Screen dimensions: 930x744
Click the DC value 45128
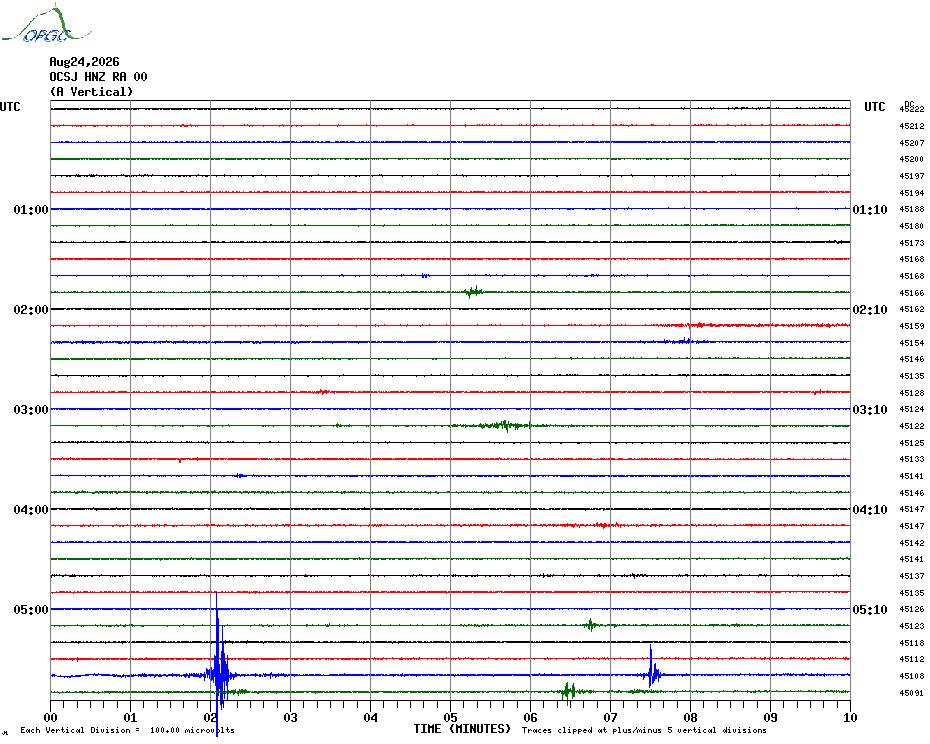click(912, 393)
